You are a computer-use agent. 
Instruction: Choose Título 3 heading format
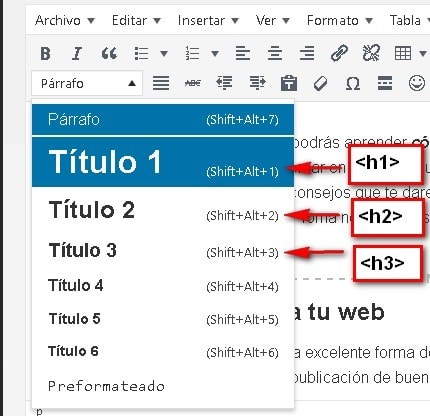click(163, 251)
